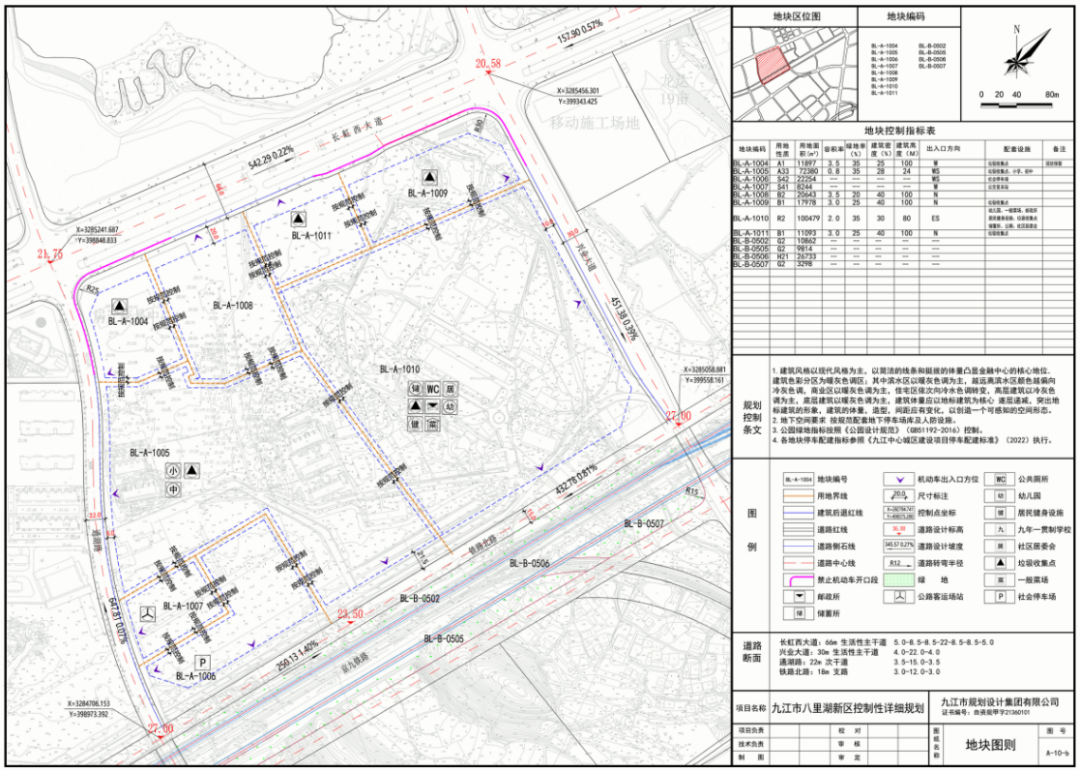Click the 移动施工场地 map label
The width and height of the screenshot is (1080, 770).
595,124
